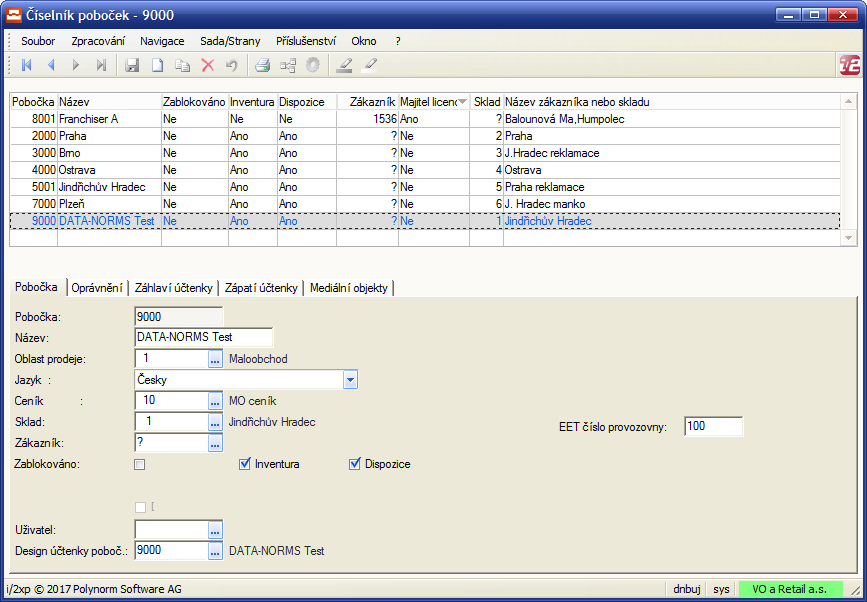Select the Franchiser A row

point(425,119)
